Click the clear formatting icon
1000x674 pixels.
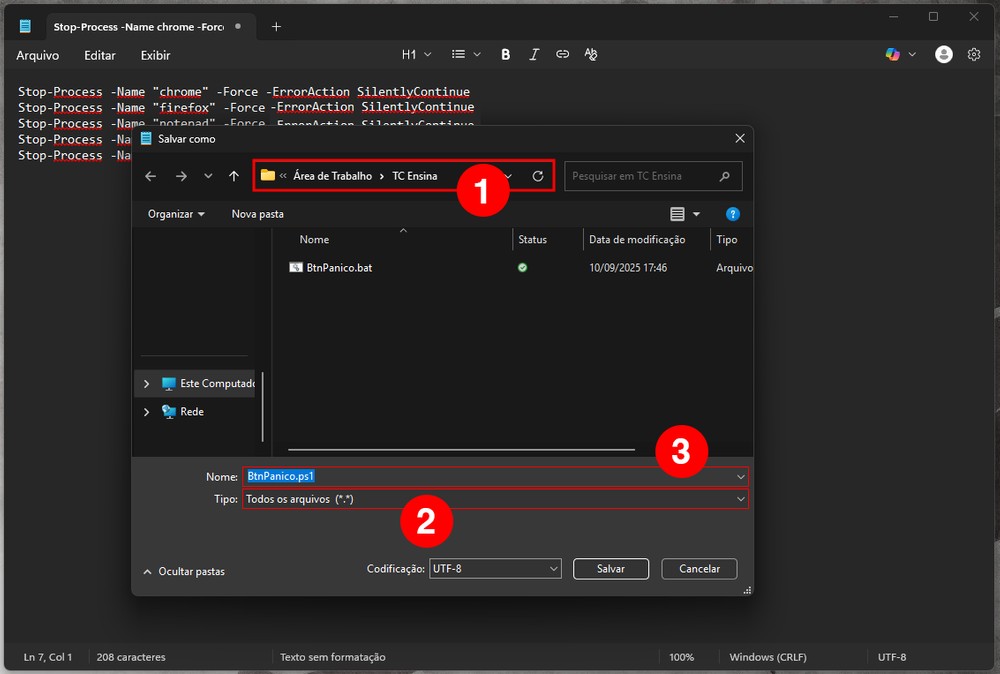(591, 55)
